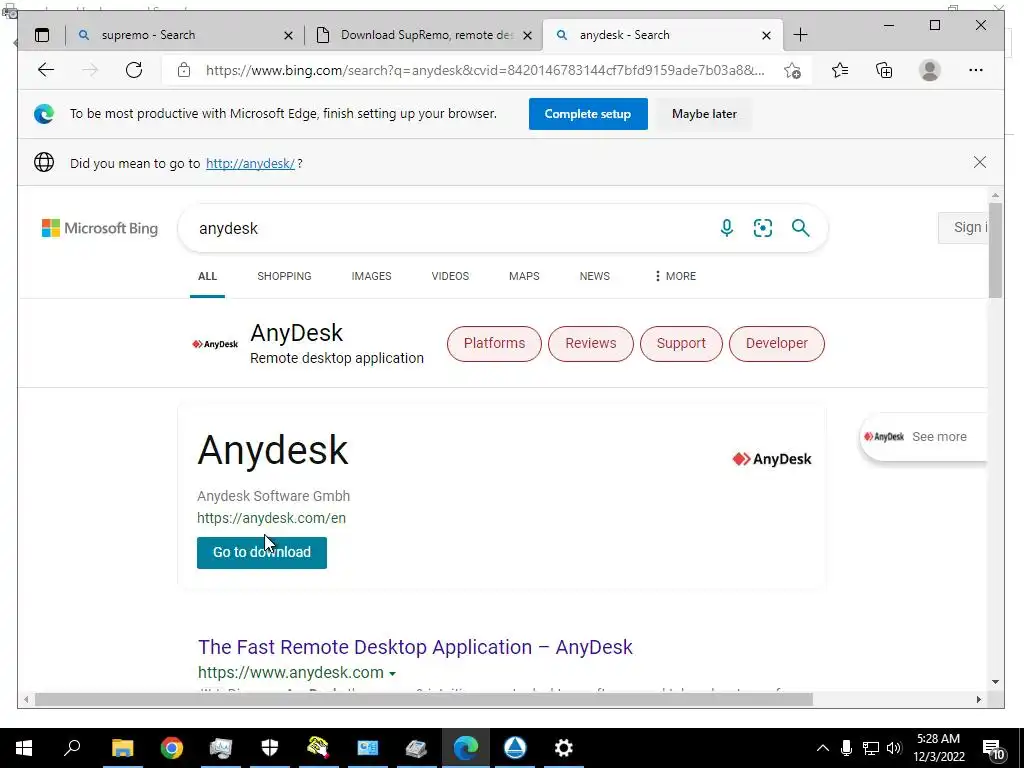Refresh the current page
The height and width of the screenshot is (768, 1024).
click(x=134, y=70)
